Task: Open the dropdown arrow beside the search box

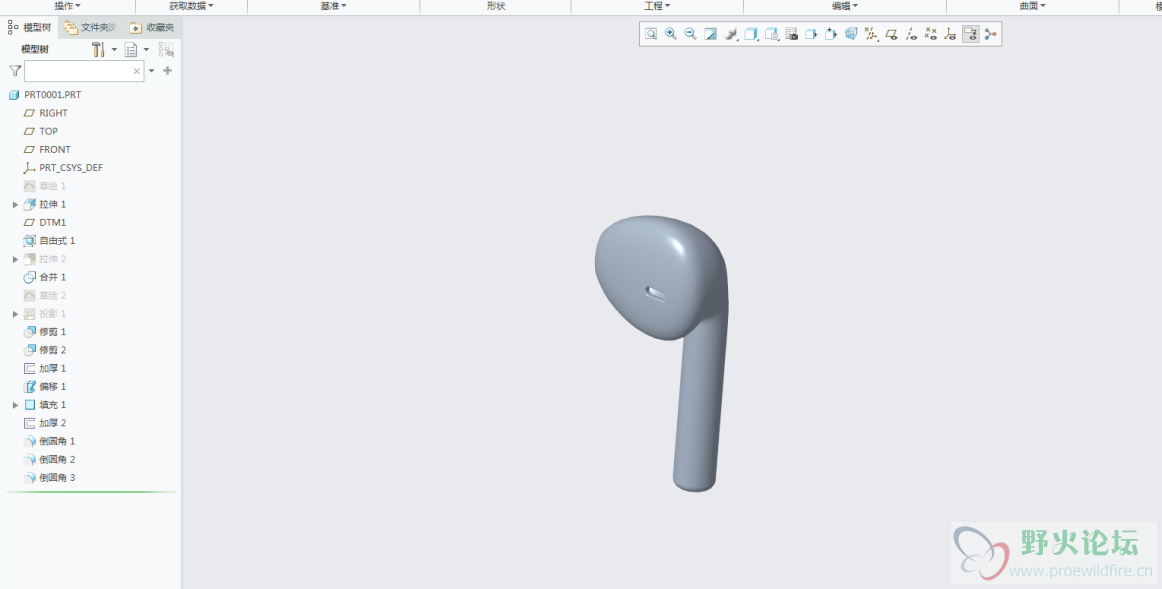Action: pyautogui.click(x=152, y=70)
